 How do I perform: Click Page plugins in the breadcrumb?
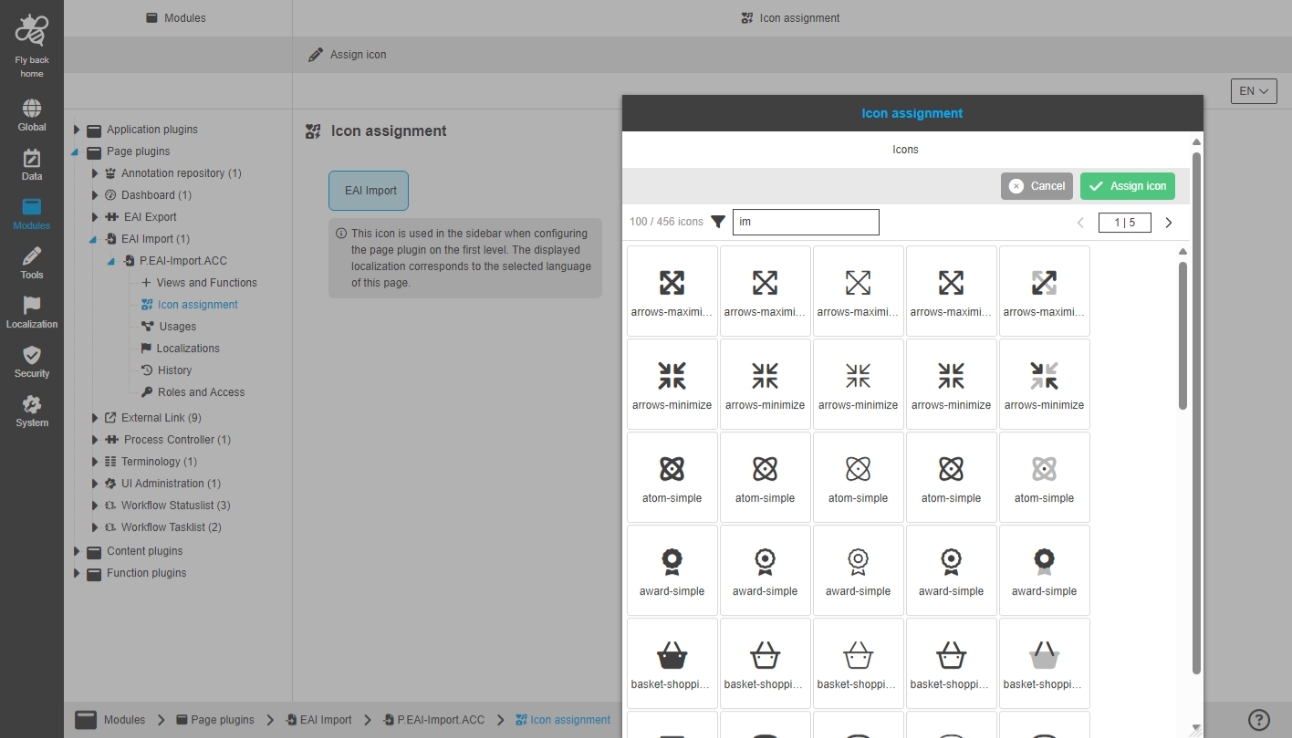215,720
